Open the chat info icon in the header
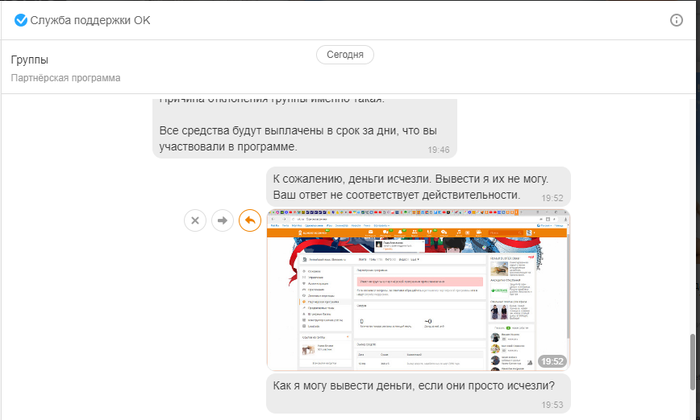Viewport: 700px width, 420px height. 676,20
